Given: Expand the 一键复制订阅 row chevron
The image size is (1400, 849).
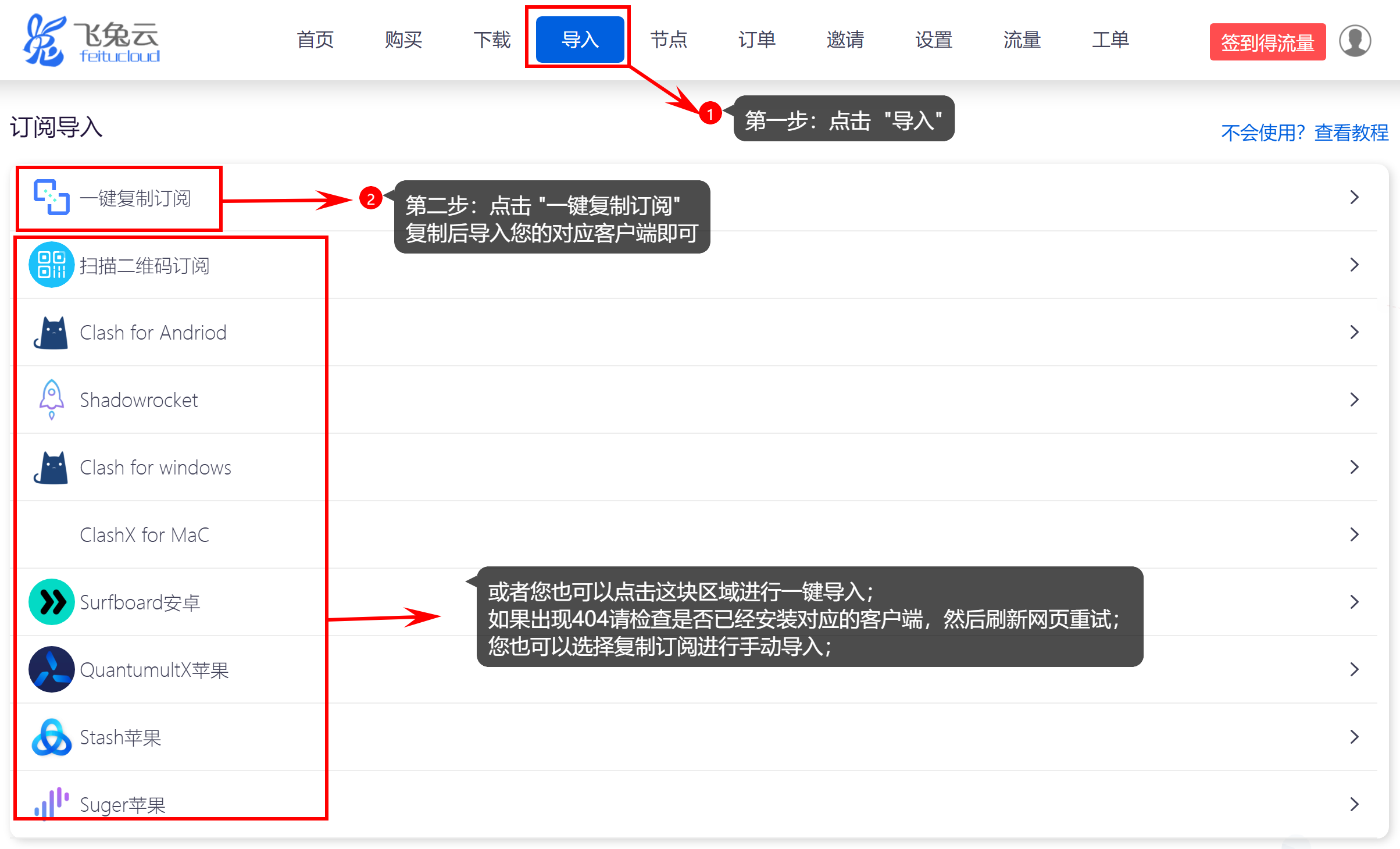Looking at the screenshot, I should coord(1355,197).
